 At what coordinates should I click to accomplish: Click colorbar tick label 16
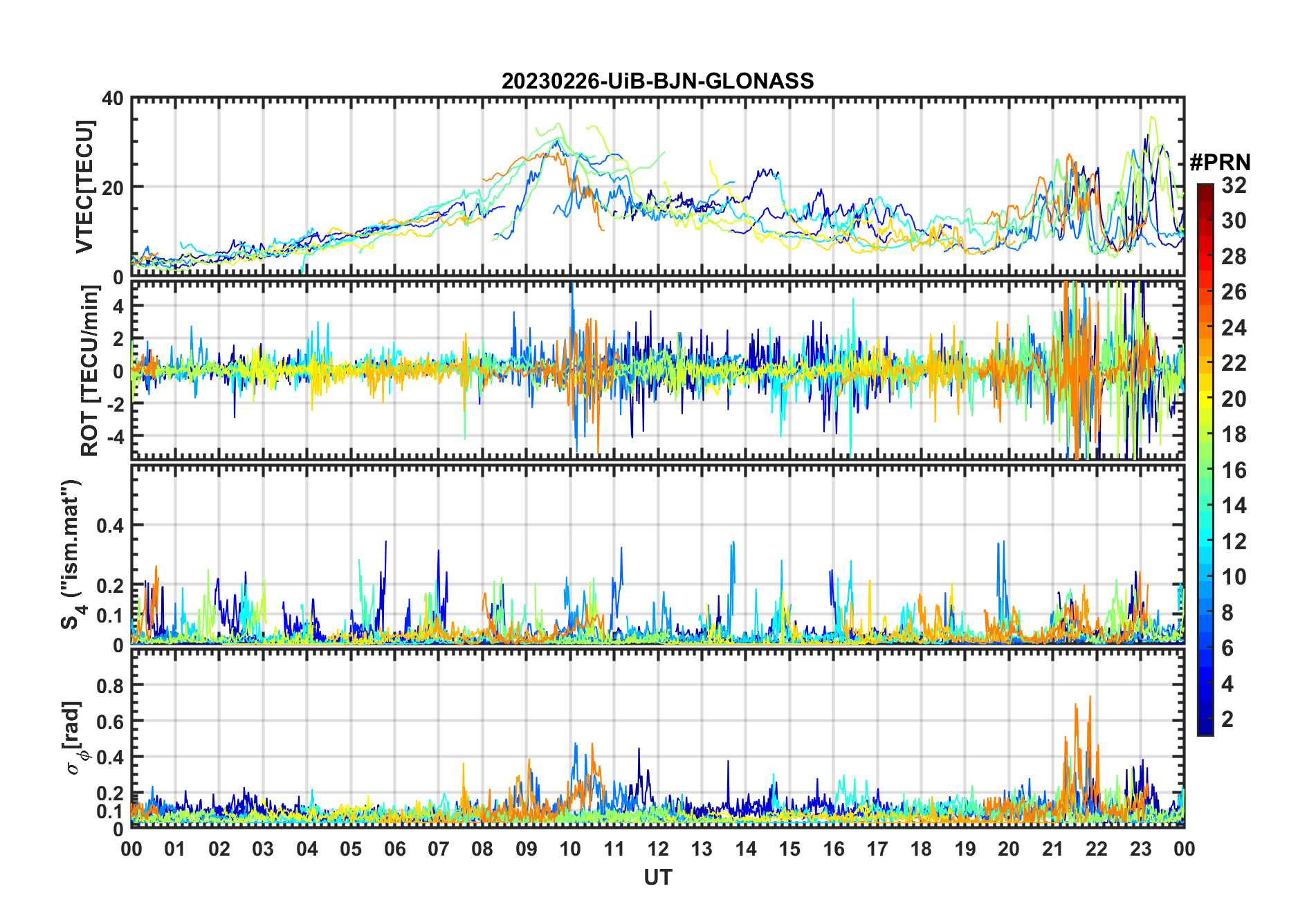click(x=1234, y=470)
